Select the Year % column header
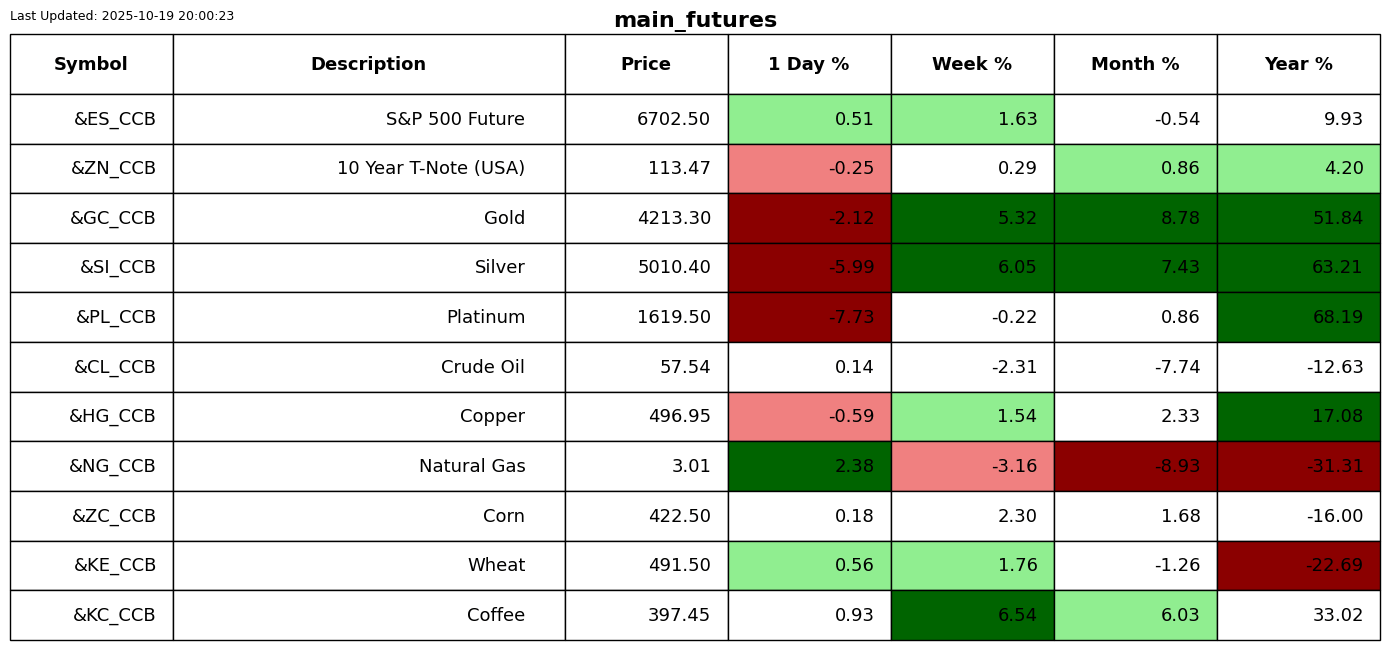The height and width of the screenshot is (650, 1390). 1298,65
